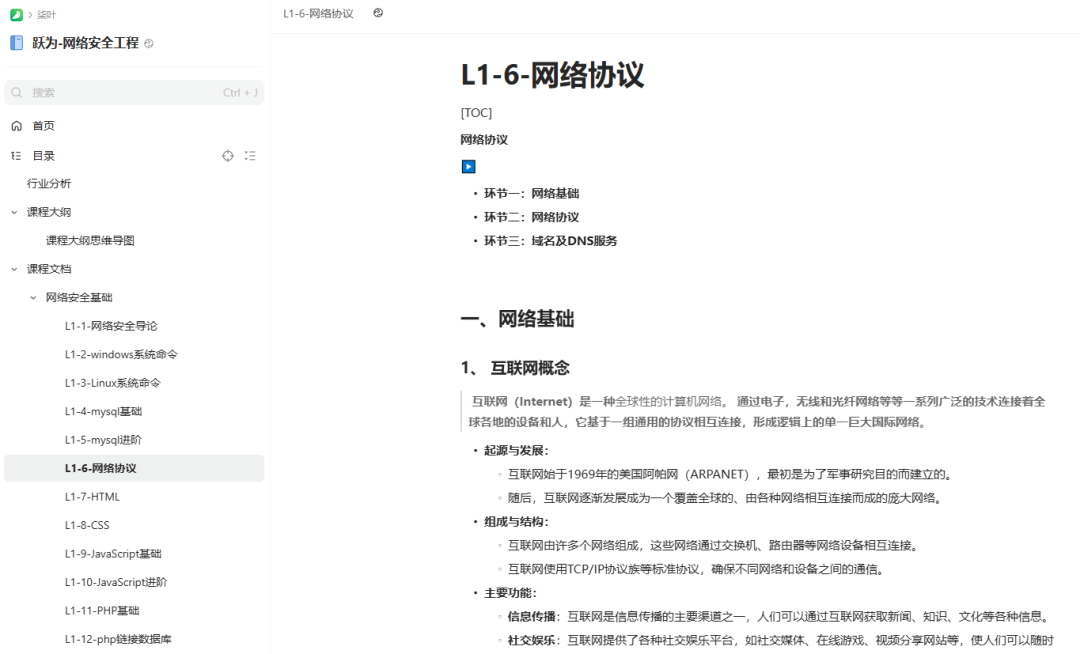Open L1-5-mysql进阶 document
This screenshot has height=654, width=1080.
pos(103,440)
